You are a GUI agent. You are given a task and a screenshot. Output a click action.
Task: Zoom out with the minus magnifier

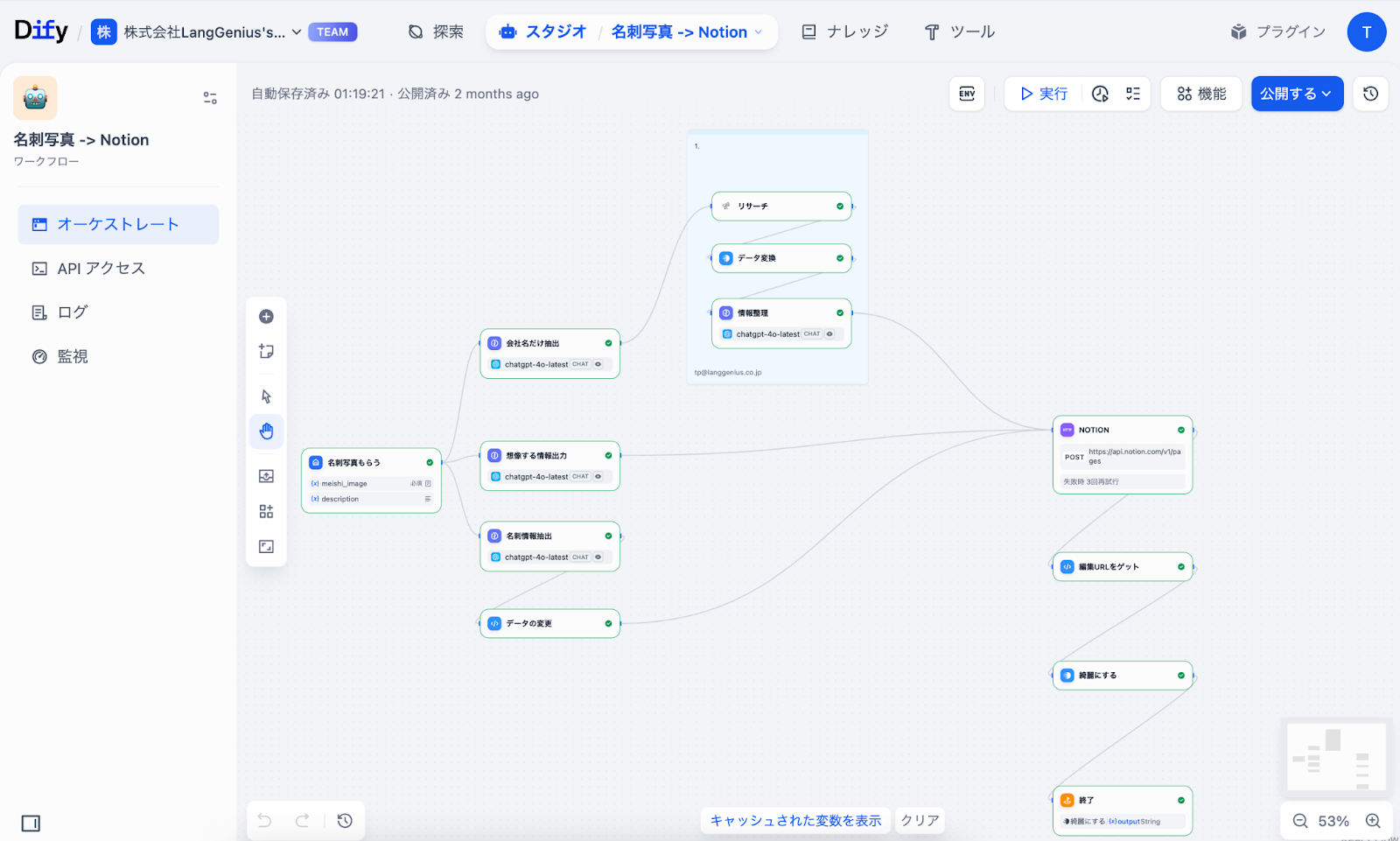tap(1300, 821)
